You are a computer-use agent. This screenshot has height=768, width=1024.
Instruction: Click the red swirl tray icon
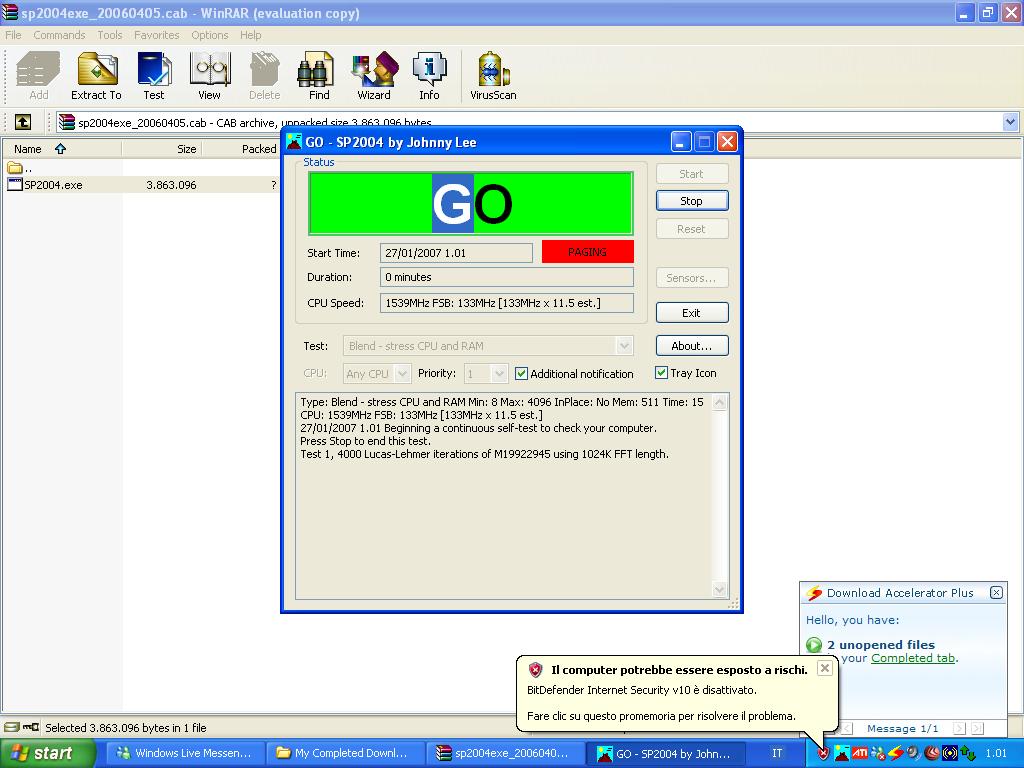click(932, 753)
